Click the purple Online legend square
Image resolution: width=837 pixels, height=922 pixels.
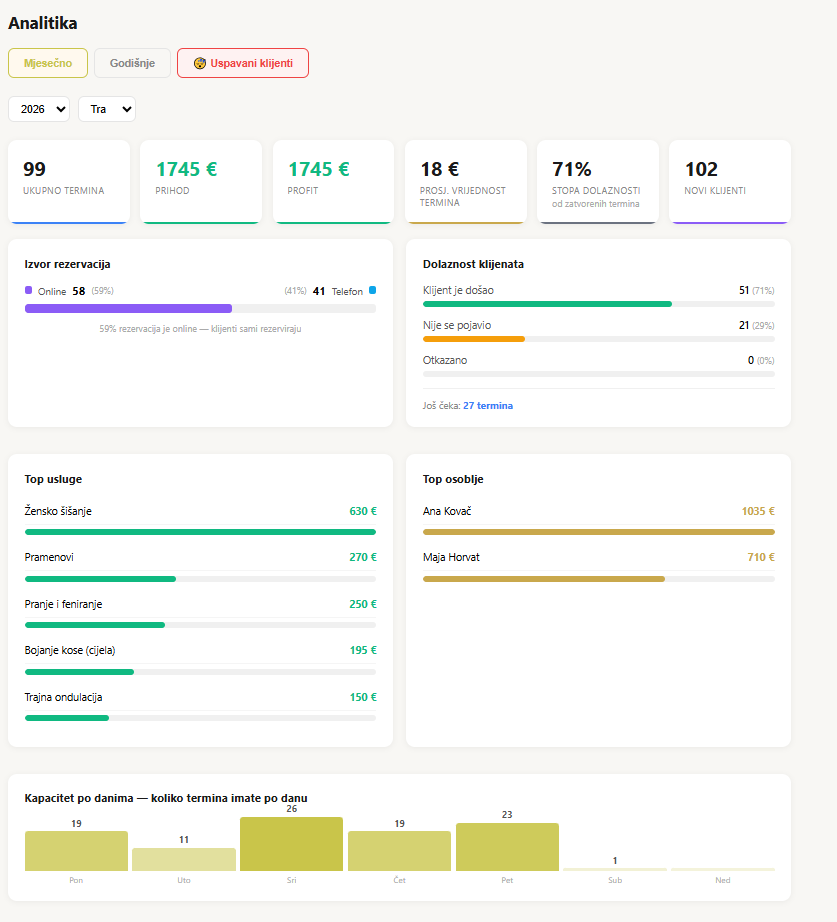[29, 290]
